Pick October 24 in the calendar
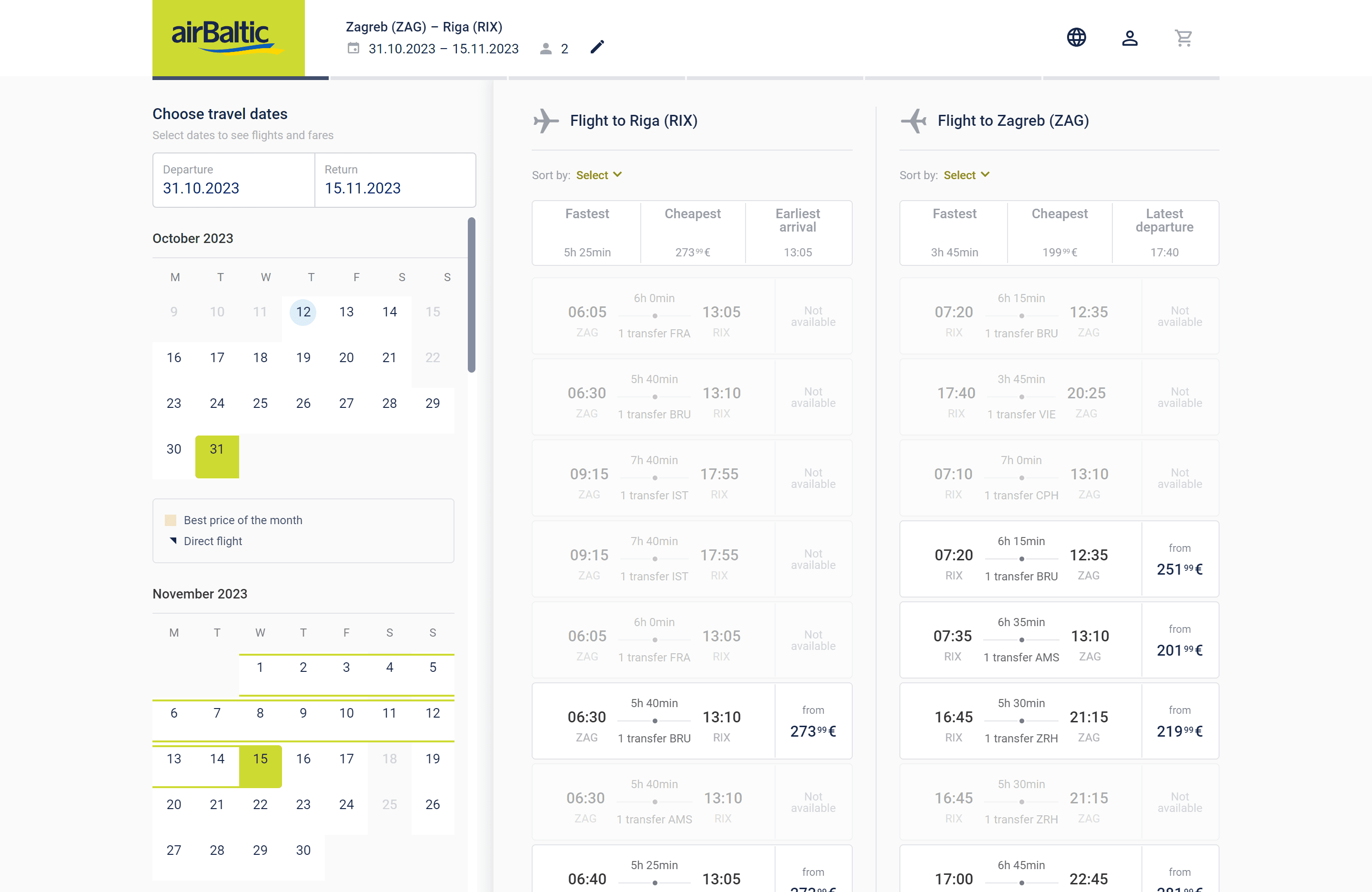This screenshot has width=1372, height=892. pos(217,403)
